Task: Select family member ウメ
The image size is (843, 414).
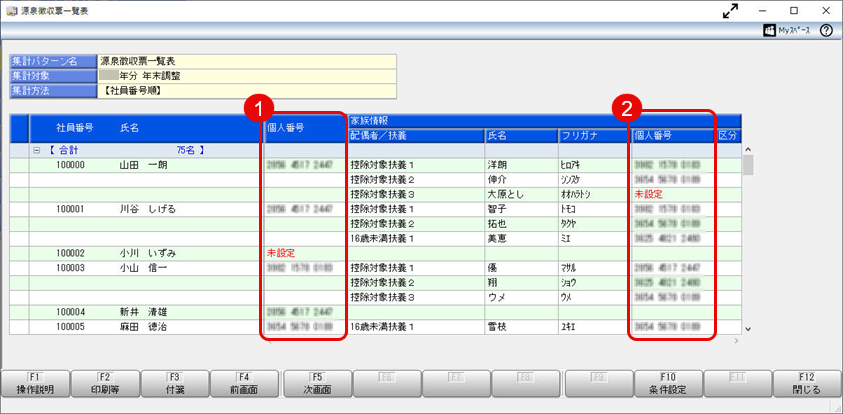Action: [x=496, y=297]
